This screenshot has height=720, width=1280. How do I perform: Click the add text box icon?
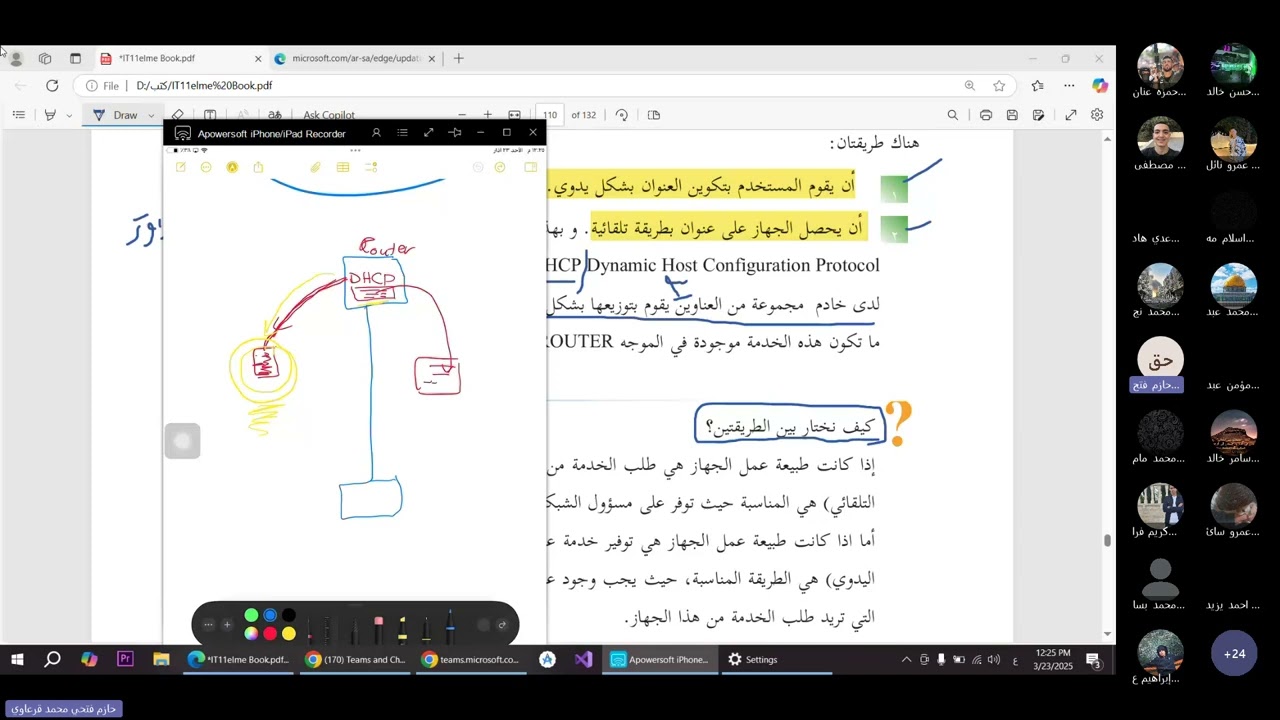pos(210,115)
